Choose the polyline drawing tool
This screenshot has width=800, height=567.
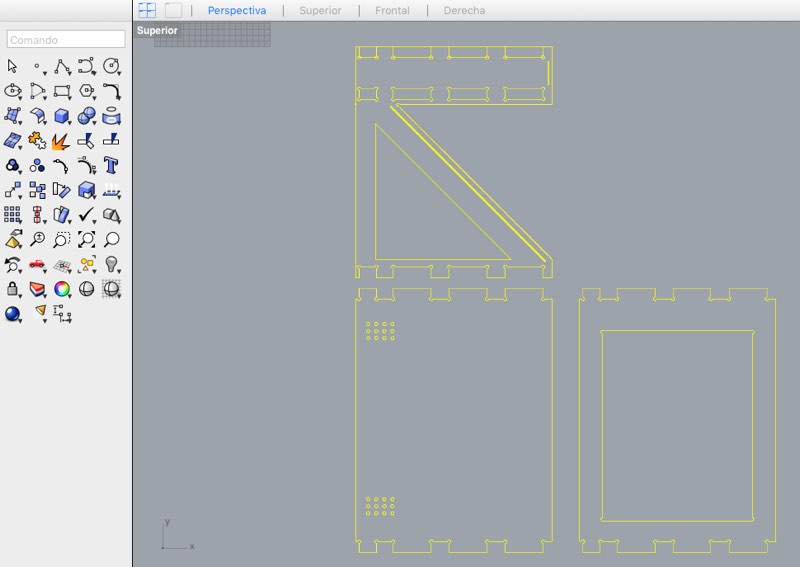[x=62, y=66]
